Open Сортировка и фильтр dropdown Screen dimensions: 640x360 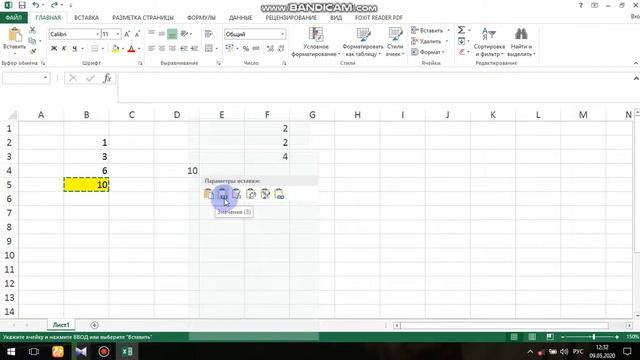[x=489, y=42]
